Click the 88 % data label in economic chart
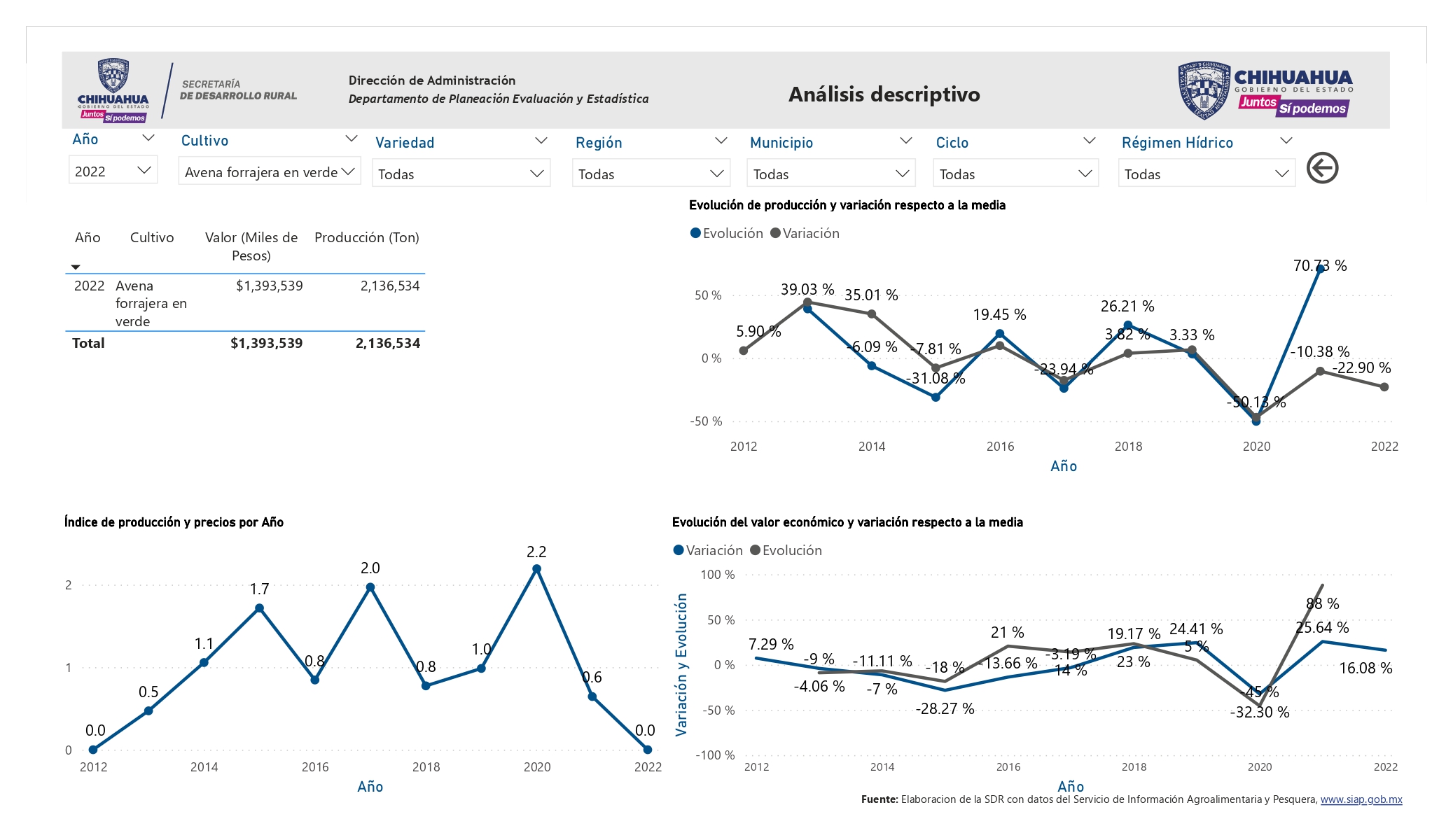1453x840 pixels. coord(1323,603)
